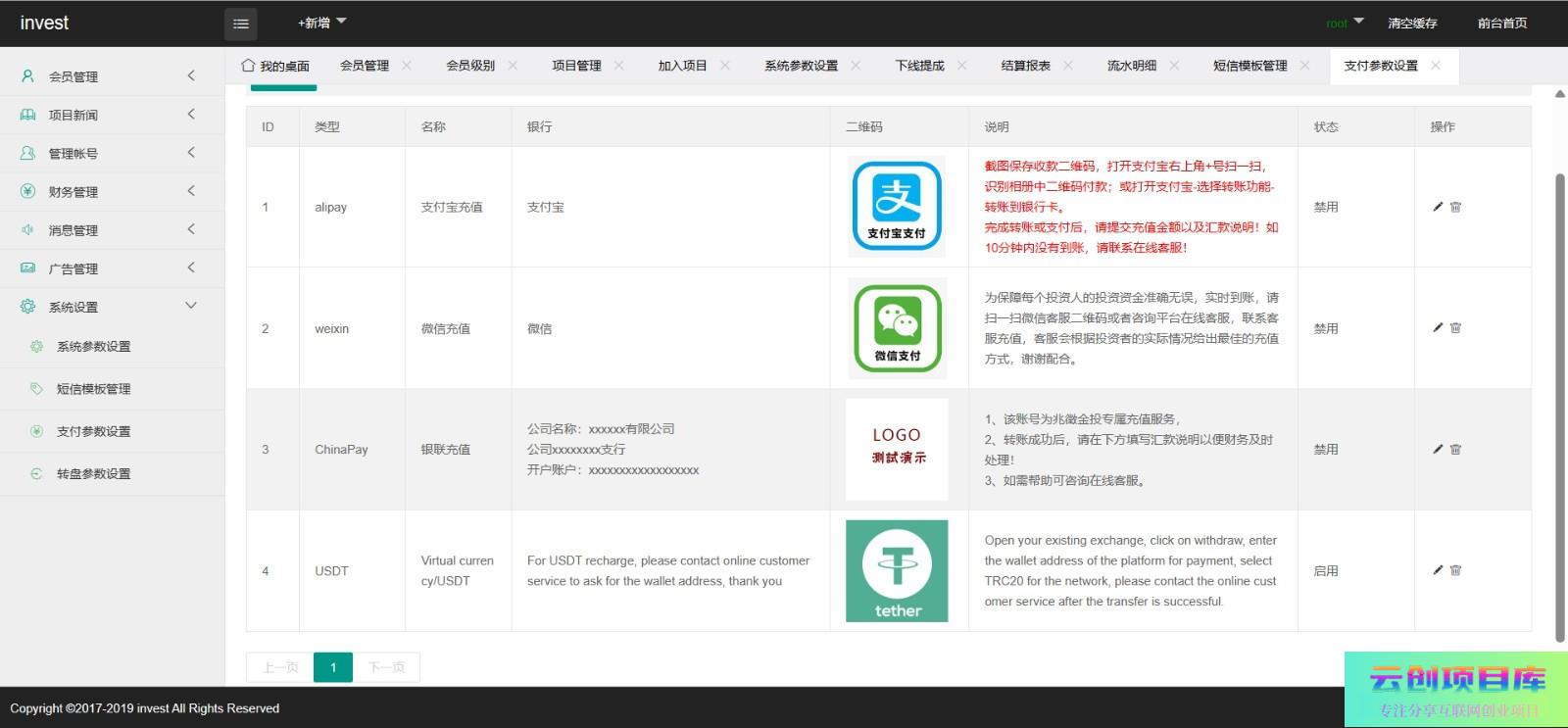Go to page 1 in pagination

click(333, 667)
